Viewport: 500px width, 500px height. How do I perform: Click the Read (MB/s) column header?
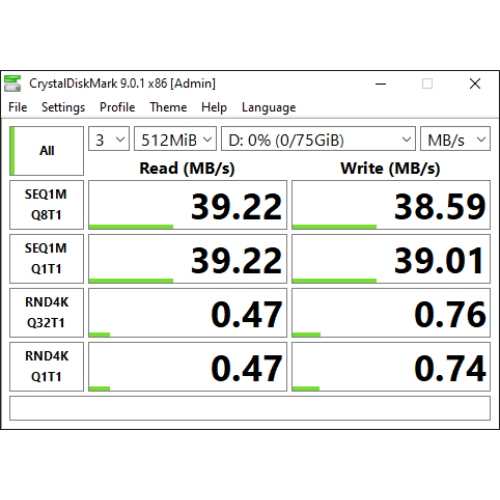(x=187, y=168)
